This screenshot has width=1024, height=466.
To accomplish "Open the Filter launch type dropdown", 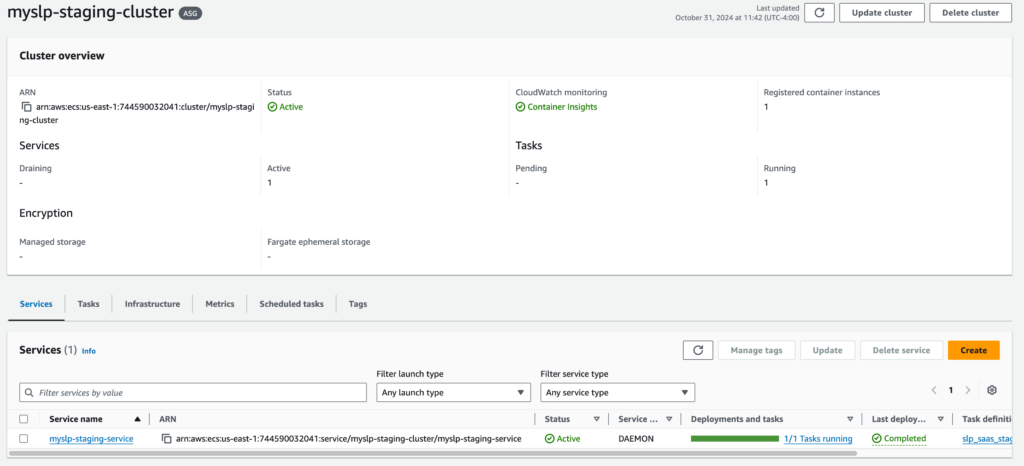I will (x=453, y=392).
